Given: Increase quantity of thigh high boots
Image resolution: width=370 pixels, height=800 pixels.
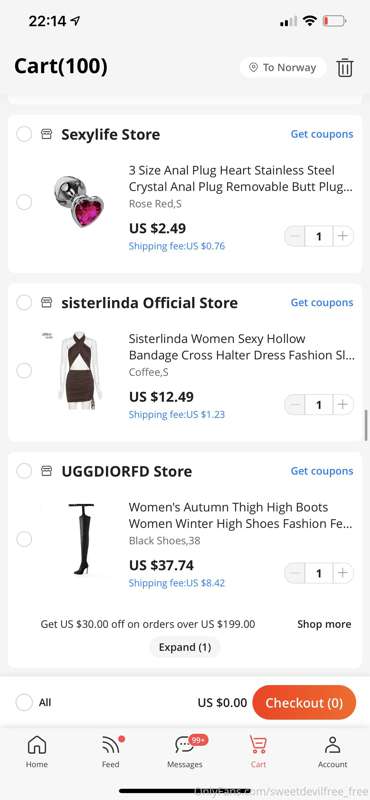Looking at the screenshot, I should pyautogui.click(x=343, y=573).
